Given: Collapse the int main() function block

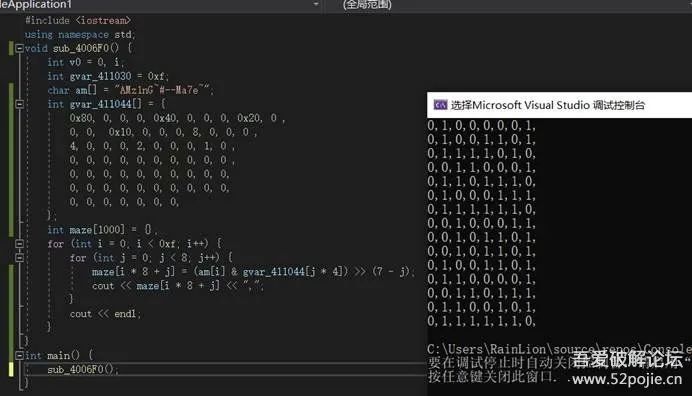Looking at the screenshot, I should [x=19, y=355].
